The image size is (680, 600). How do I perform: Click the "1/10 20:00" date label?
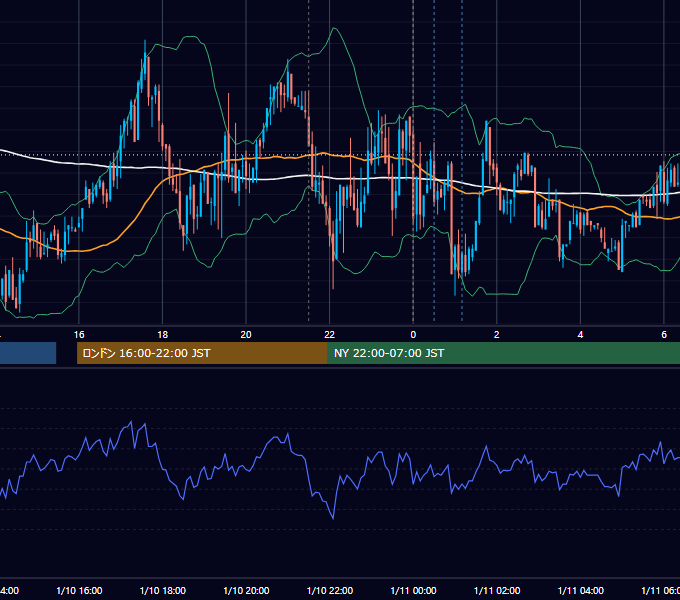click(246, 590)
